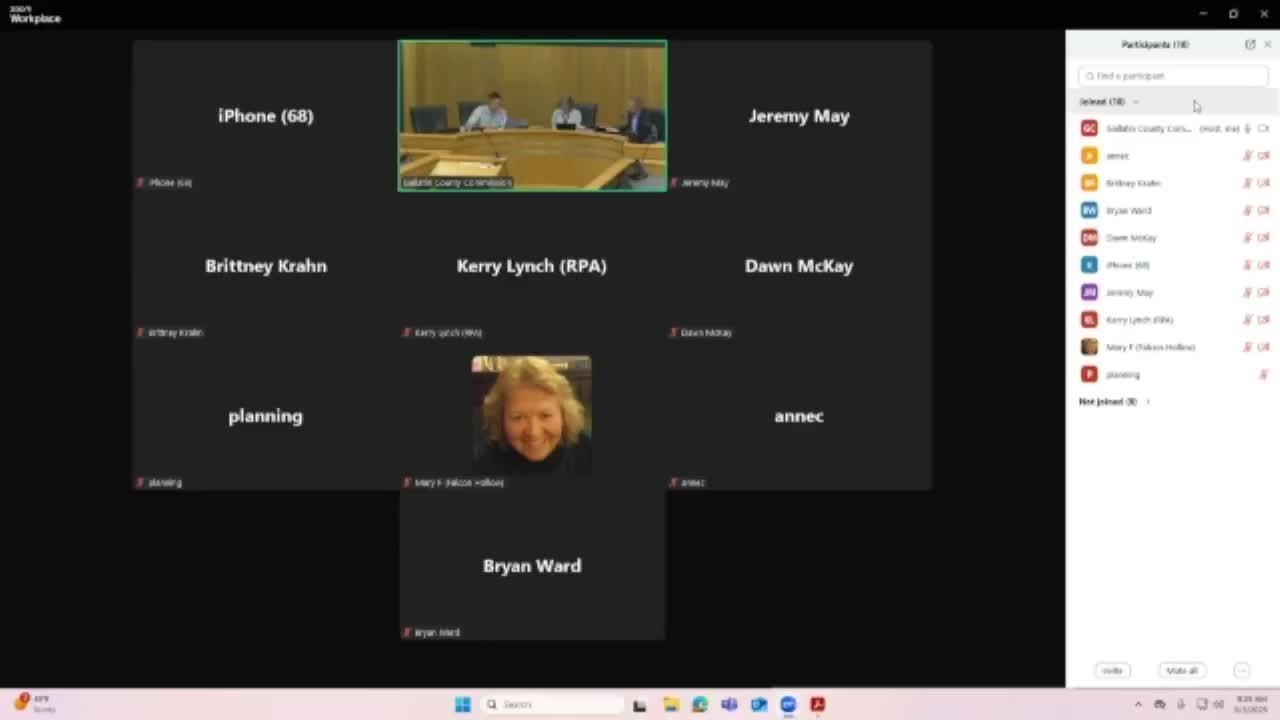Collapse the Joined participants section
This screenshot has height=720, width=1280.
pyautogui.click(x=1136, y=102)
